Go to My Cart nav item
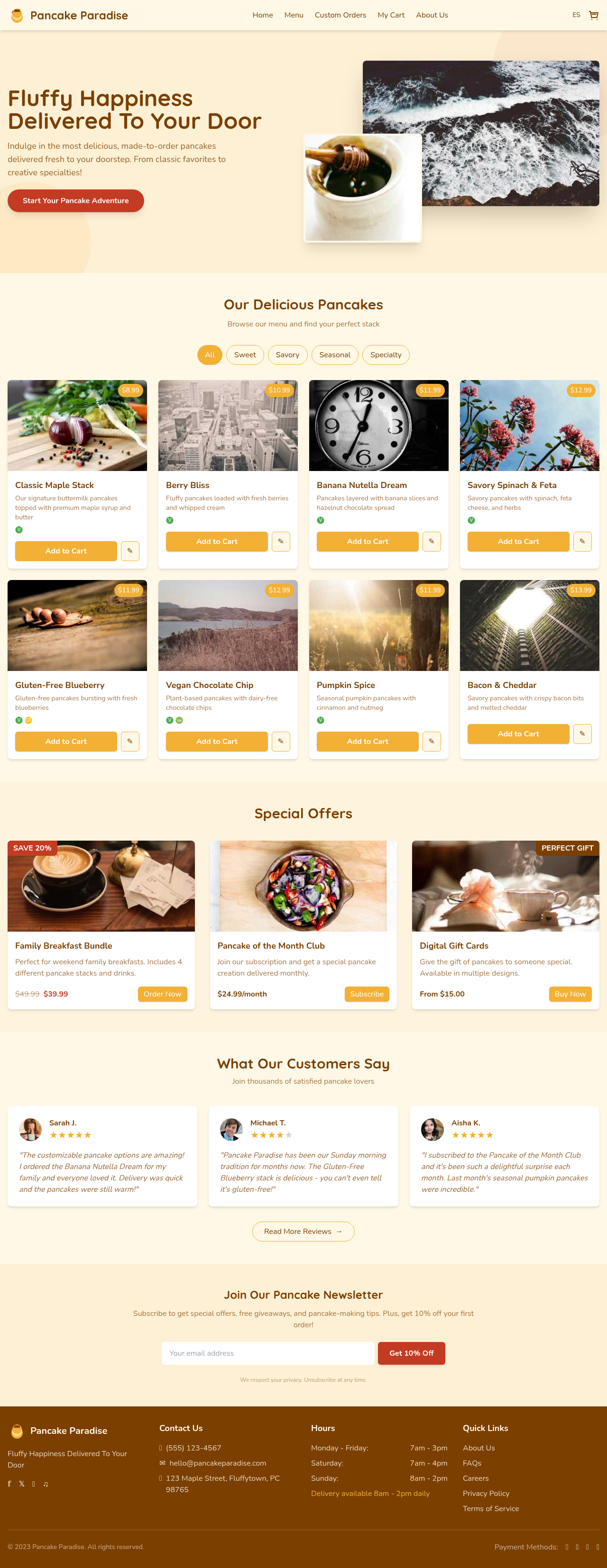The width and height of the screenshot is (607, 1568). click(x=391, y=15)
